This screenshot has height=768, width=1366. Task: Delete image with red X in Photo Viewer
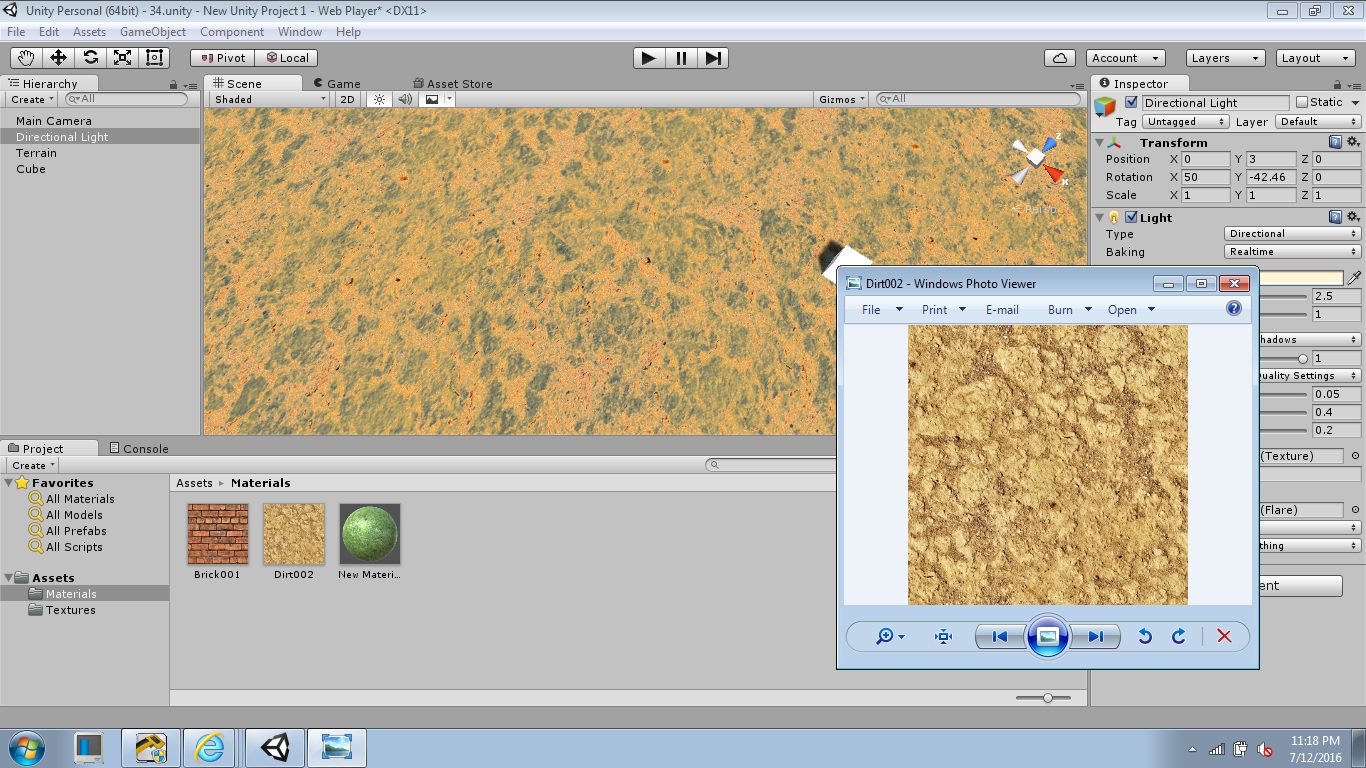(x=1224, y=636)
